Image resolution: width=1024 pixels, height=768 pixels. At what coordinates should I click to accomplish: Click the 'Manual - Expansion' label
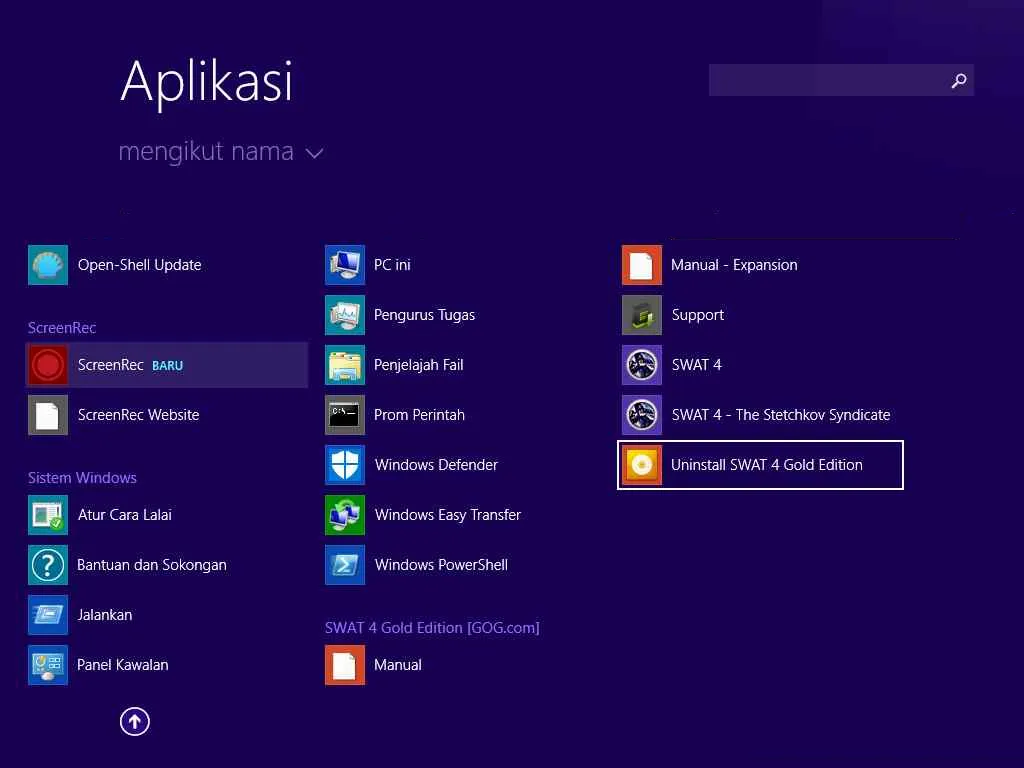tap(734, 264)
